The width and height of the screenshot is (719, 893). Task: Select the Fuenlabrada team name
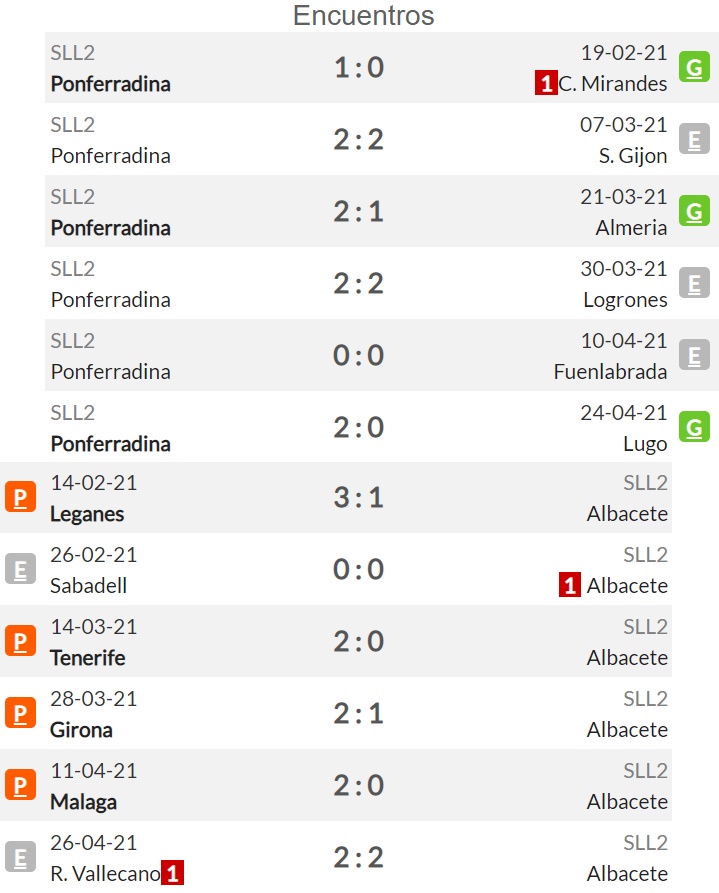pos(610,372)
